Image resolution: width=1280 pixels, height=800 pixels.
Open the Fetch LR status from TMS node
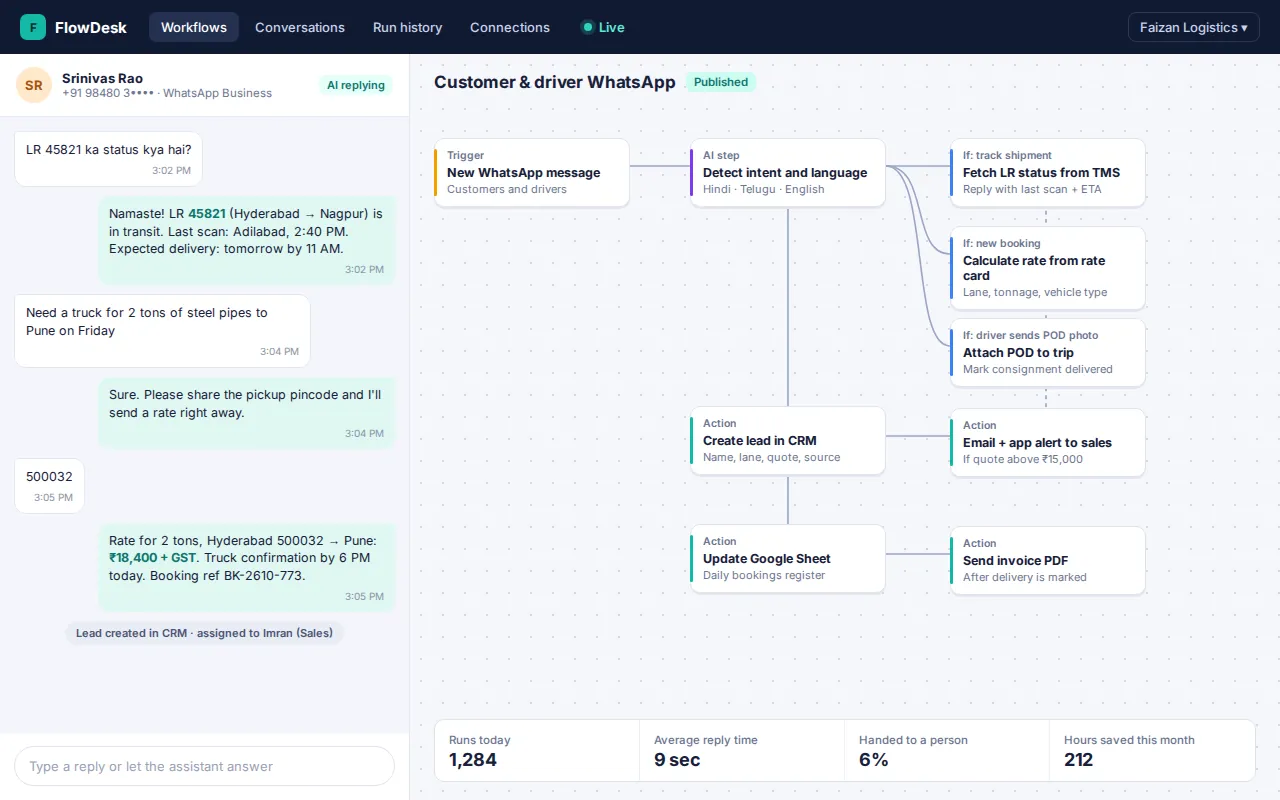pos(1048,172)
